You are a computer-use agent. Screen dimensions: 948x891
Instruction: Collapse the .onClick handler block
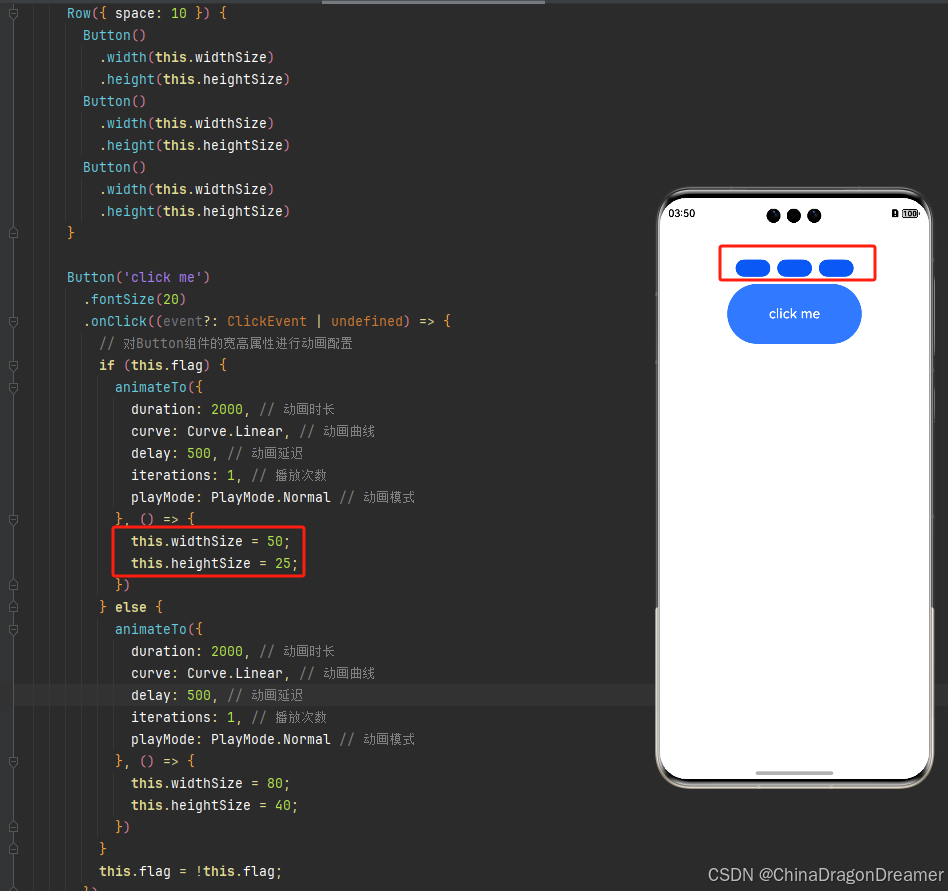point(13,322)
